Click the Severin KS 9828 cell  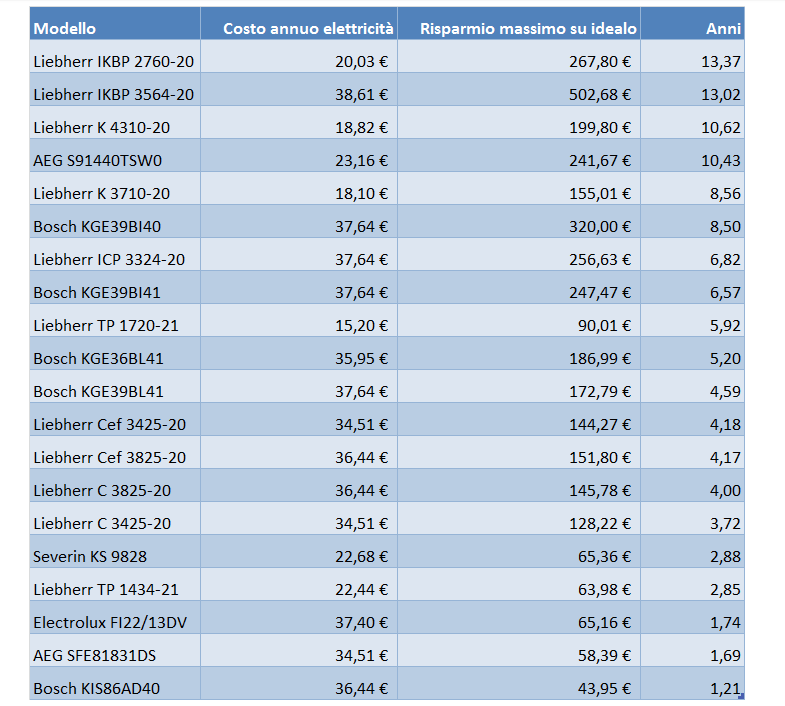(x=114, y=556)
